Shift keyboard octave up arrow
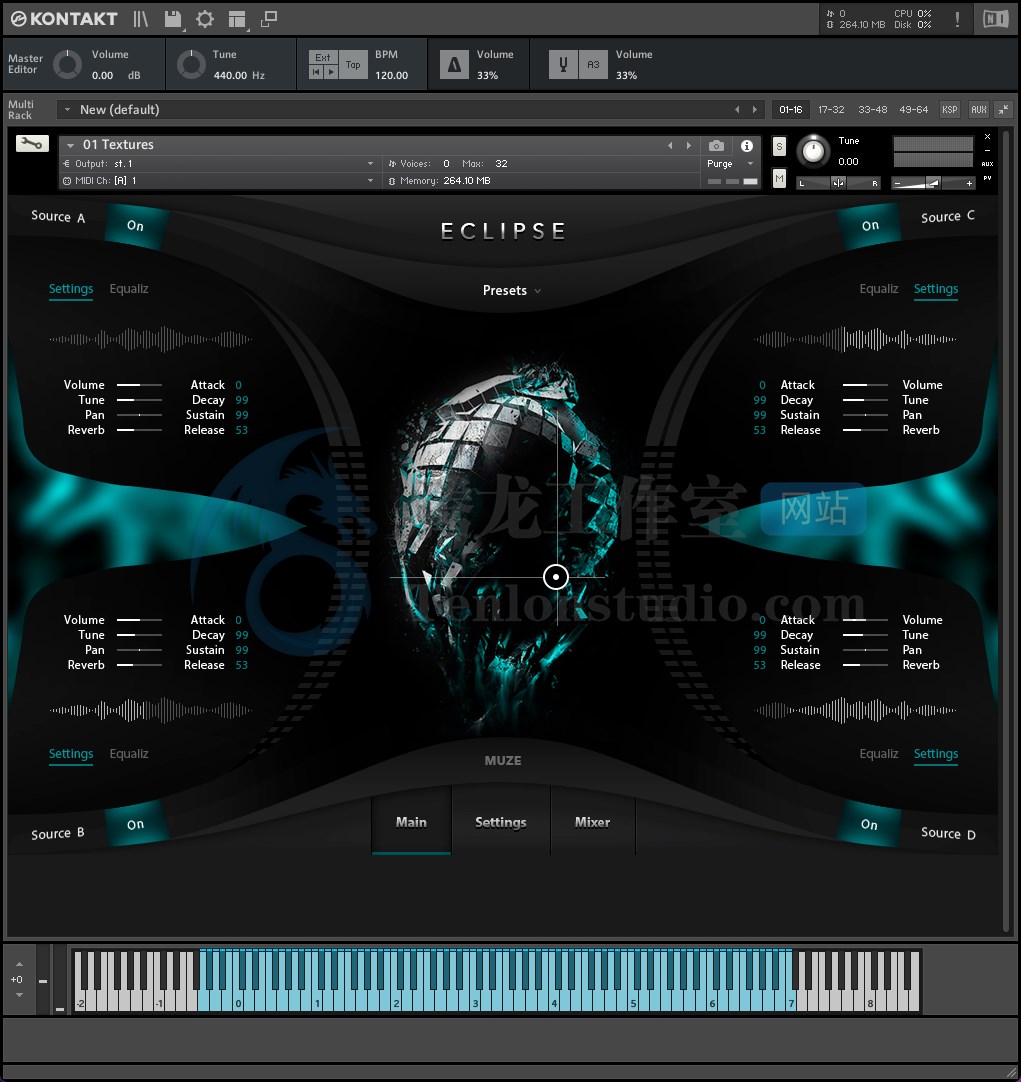 19,964
